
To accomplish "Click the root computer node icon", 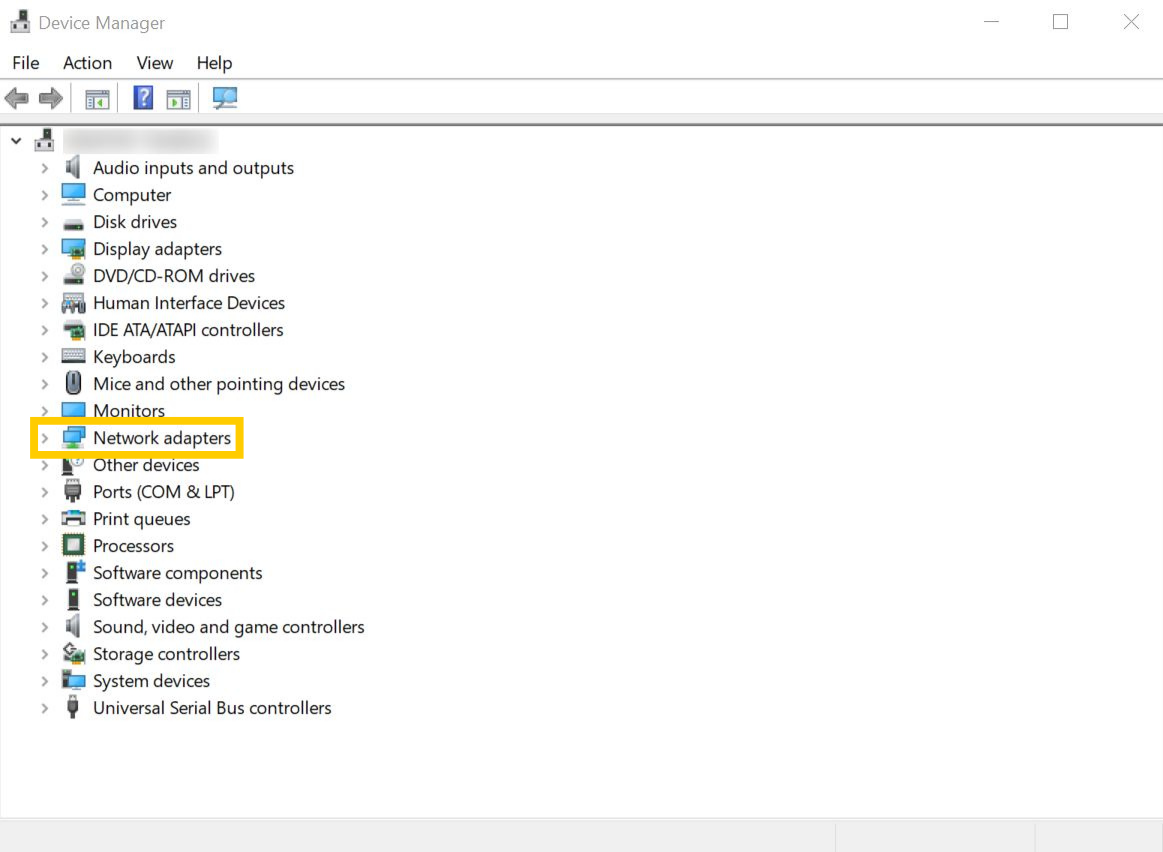I will [44, 140].
